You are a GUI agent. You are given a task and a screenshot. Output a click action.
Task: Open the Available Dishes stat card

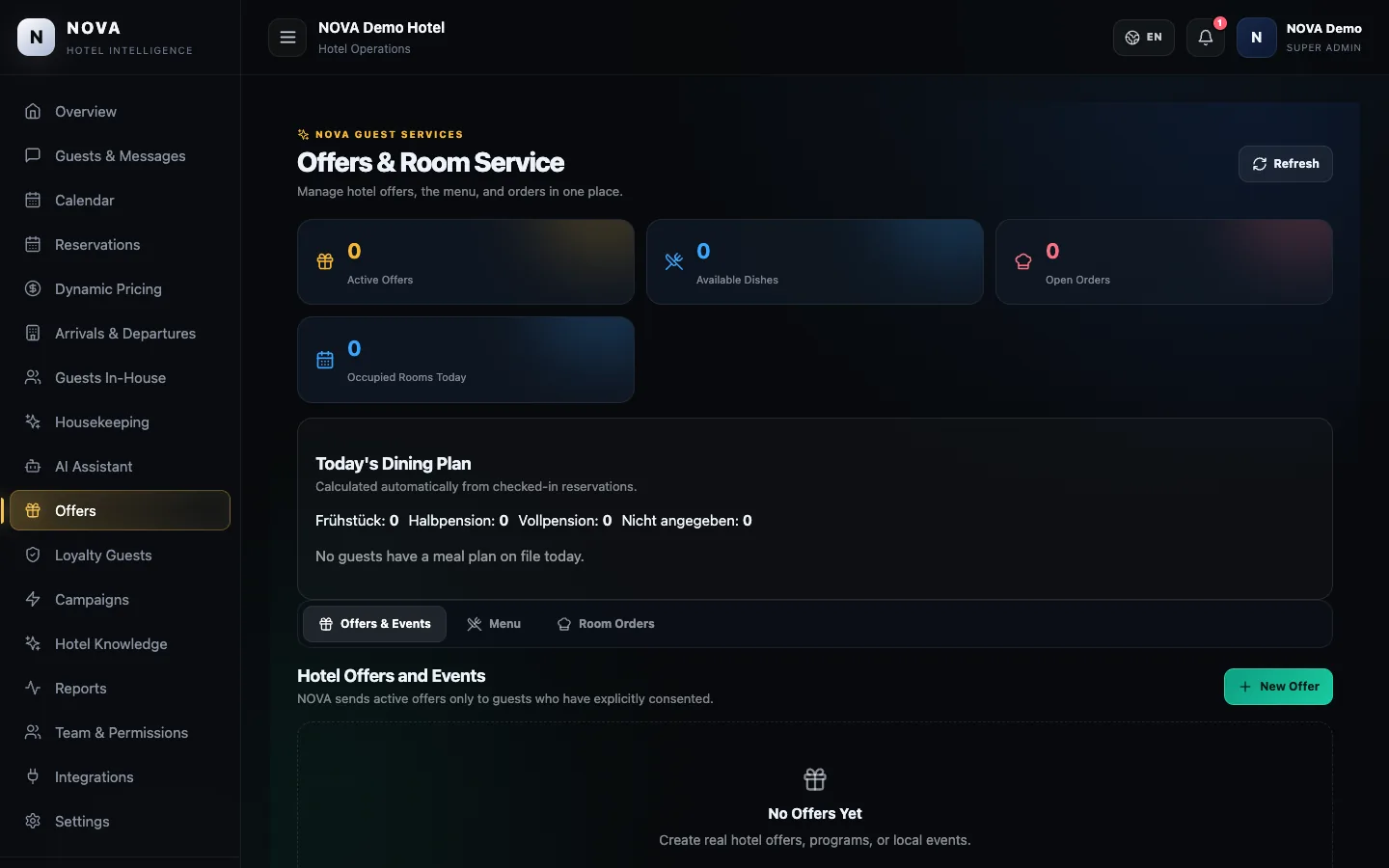pos(815,261)
